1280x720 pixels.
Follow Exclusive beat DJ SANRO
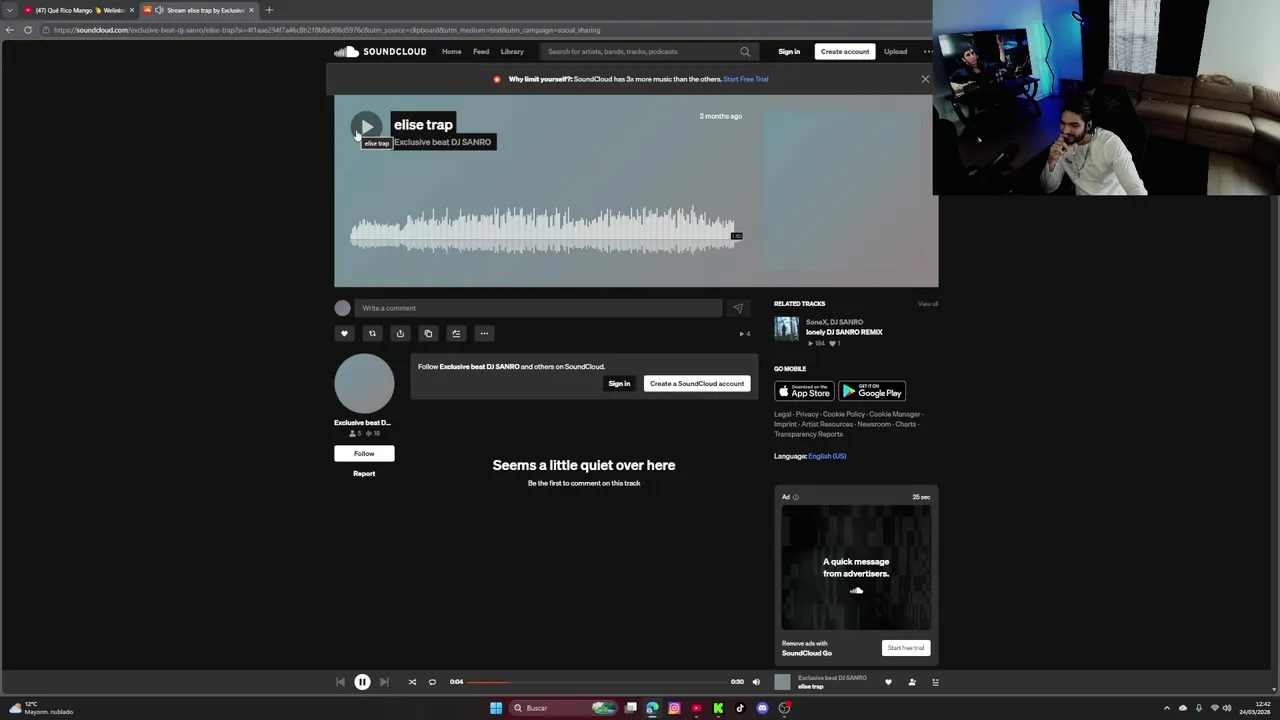(364, 454)
